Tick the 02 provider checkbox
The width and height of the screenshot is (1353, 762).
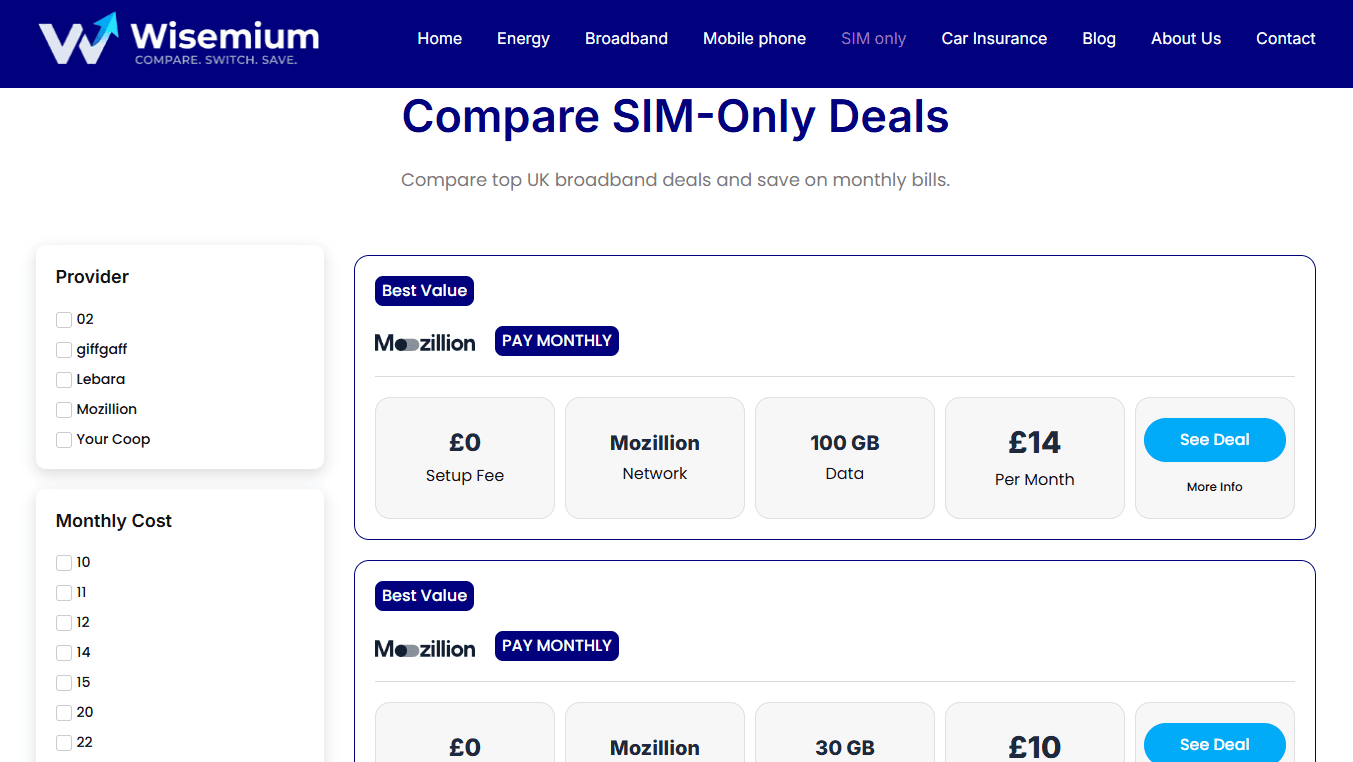64,320
